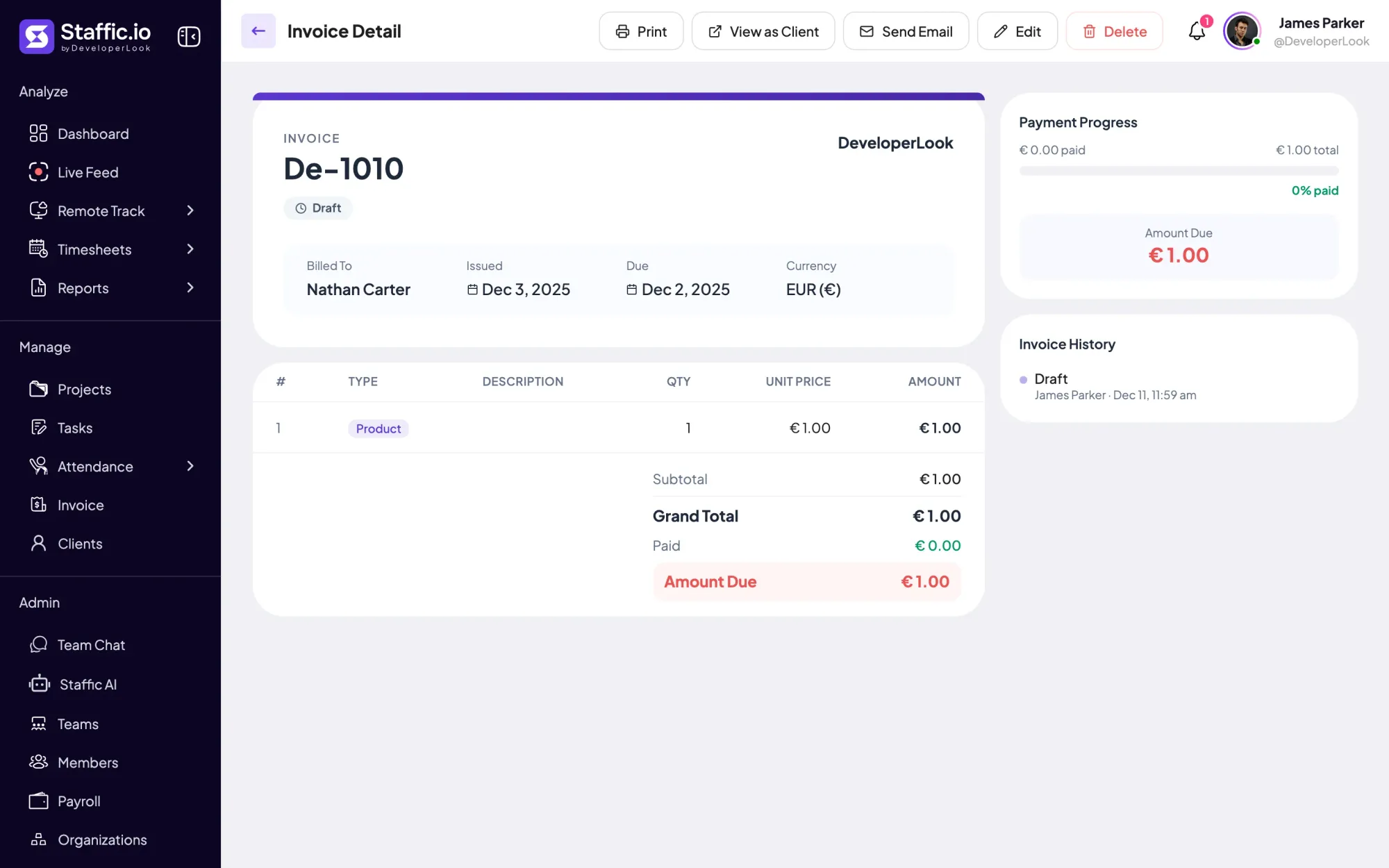The image size is (1389, 868).
Task: Open notifications via the bell icon
Action: pos(1197,31)
